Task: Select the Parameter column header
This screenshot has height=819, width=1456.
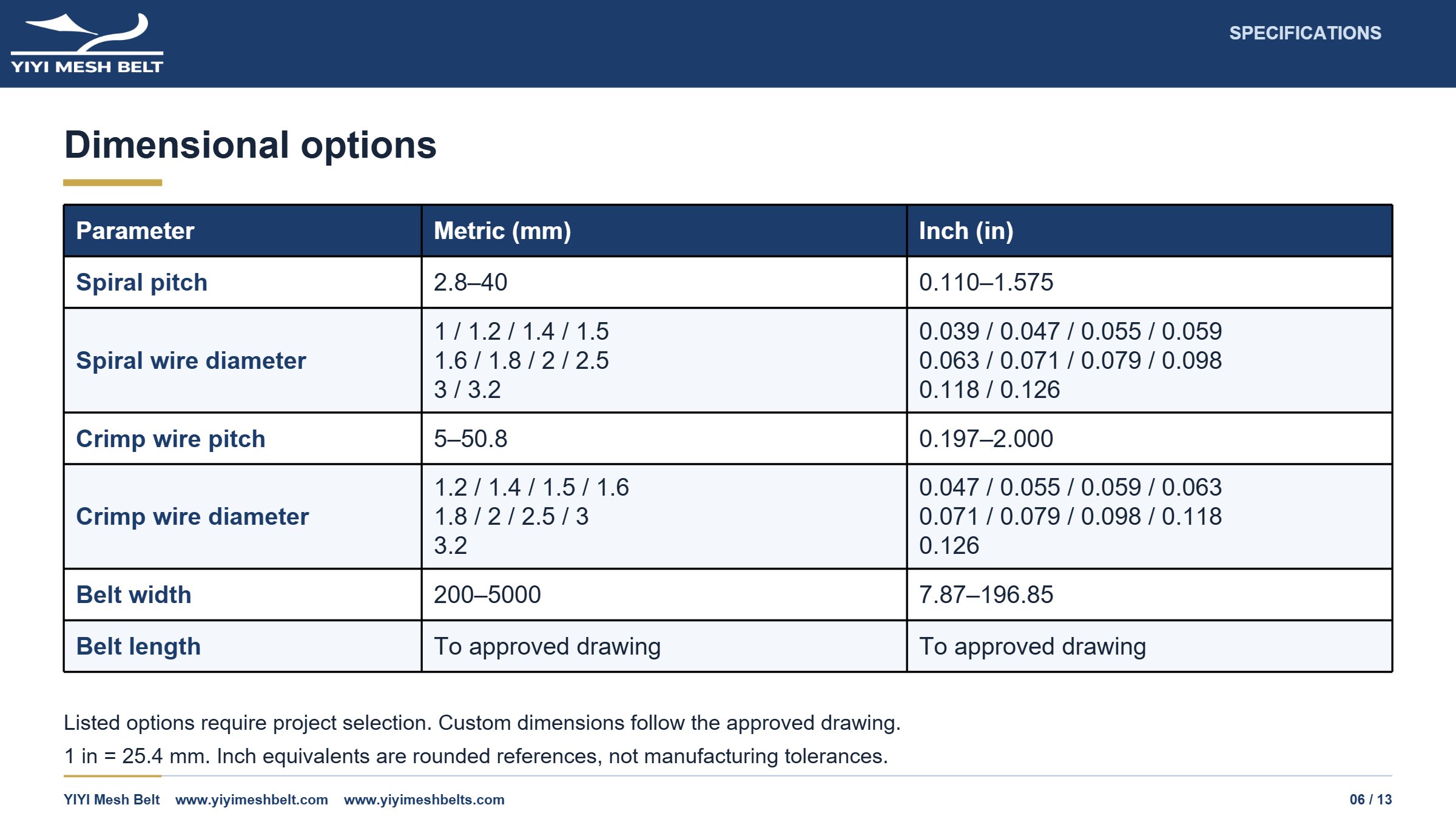Action: tap(243, 231)
